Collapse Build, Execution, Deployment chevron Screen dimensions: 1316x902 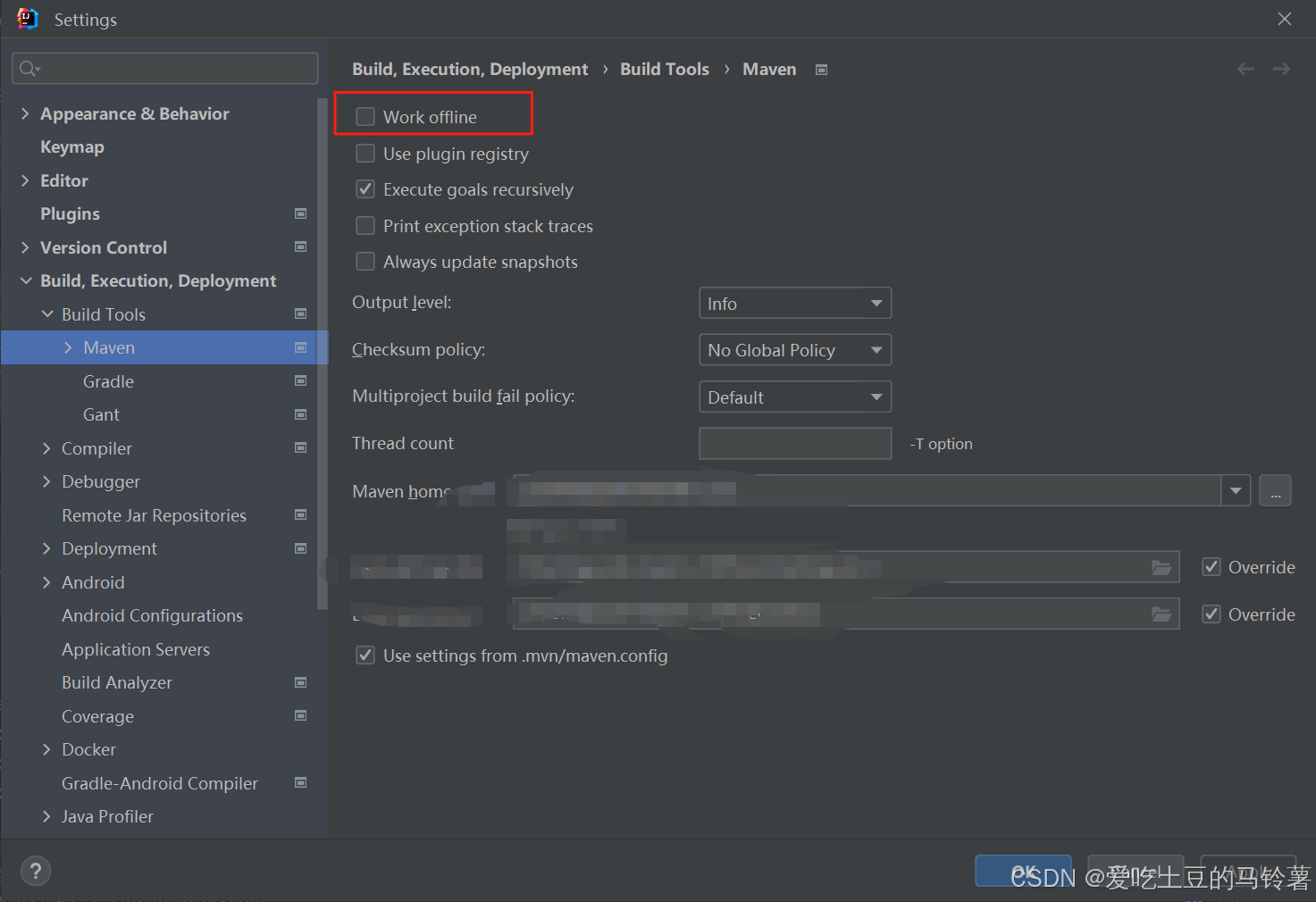point(25,280)
